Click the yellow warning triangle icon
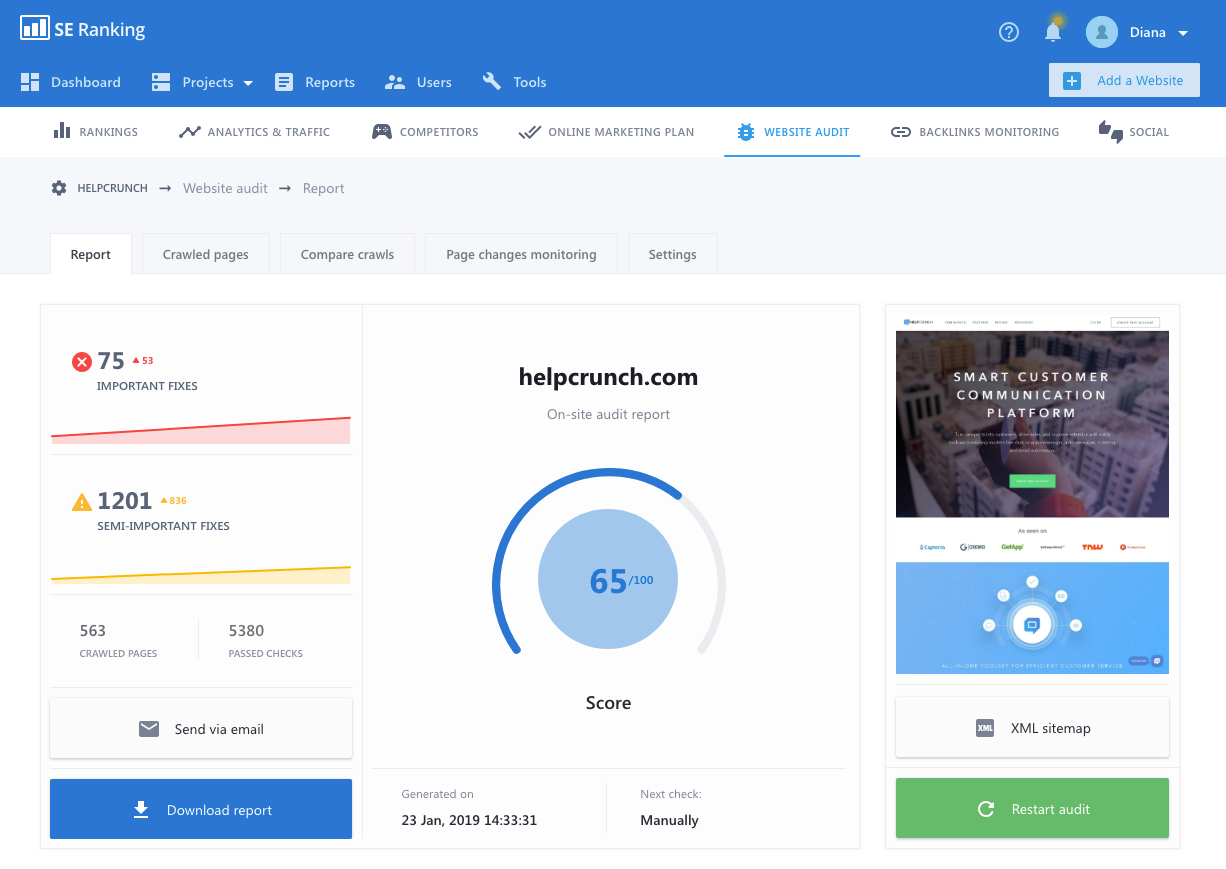The image size is (1226, 869). click(82, 502)
